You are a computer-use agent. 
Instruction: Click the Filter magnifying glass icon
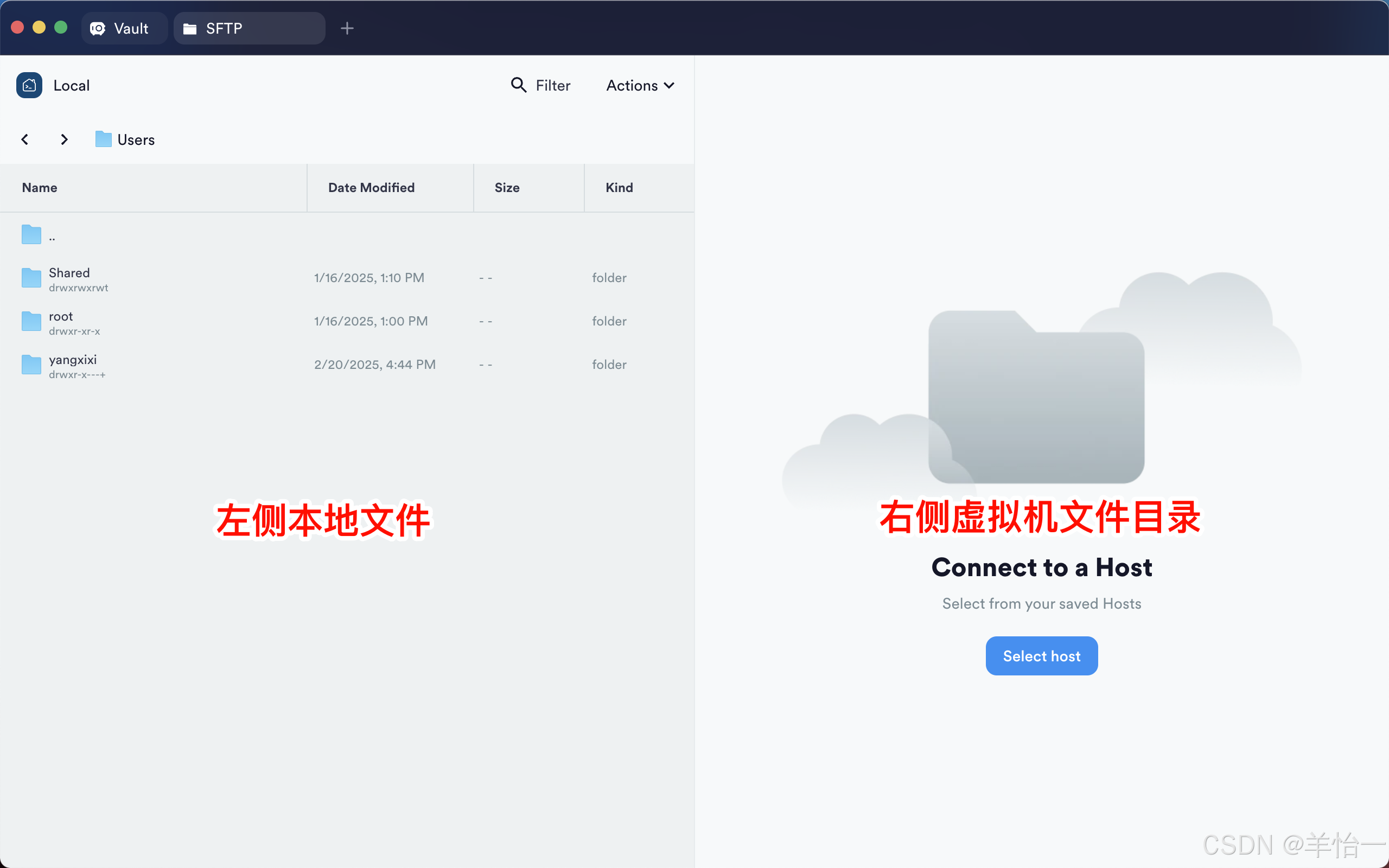tap(518, 85)
